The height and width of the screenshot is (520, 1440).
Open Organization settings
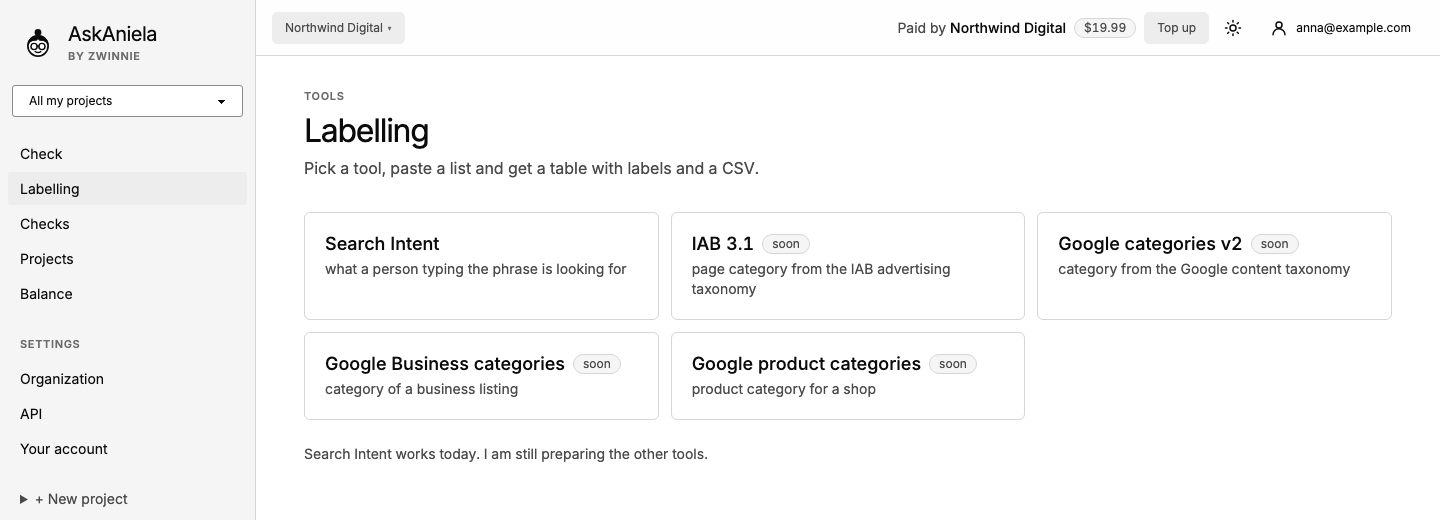pyautogui.click(x=127, y=379)
